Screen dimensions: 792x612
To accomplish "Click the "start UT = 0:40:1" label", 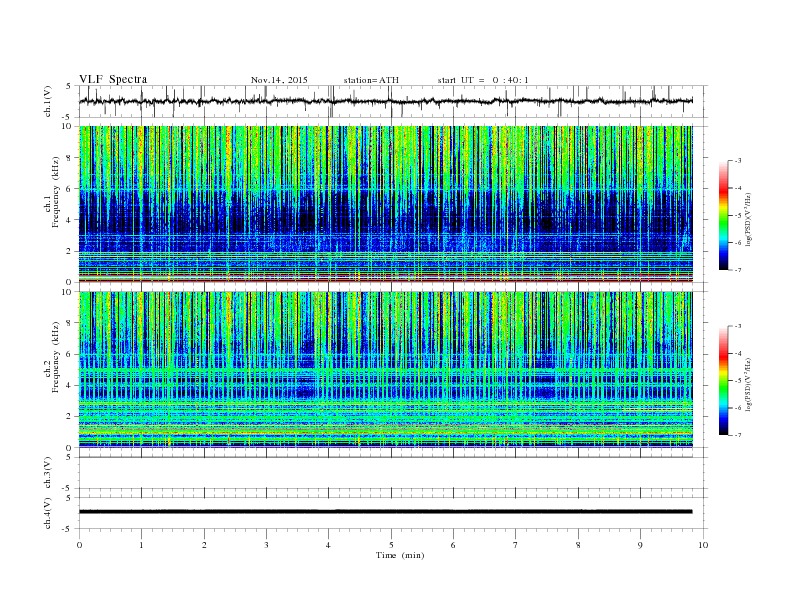I will tap(483, 80).
